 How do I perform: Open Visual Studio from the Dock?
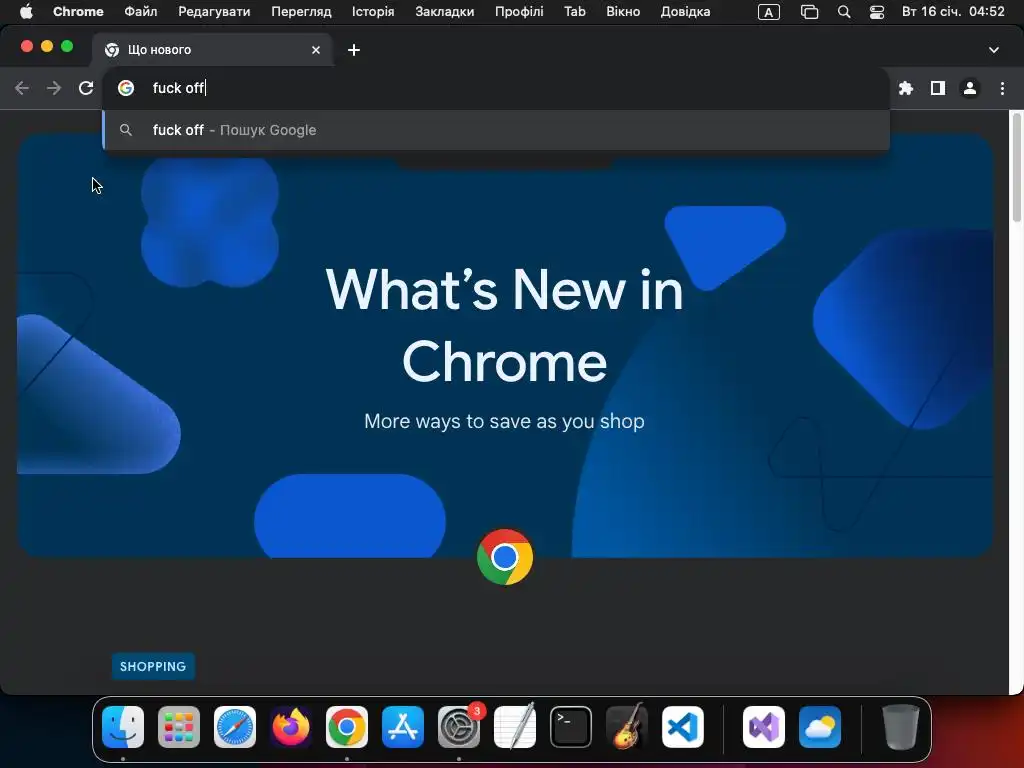pyautogui.click(x=764, y=727)
